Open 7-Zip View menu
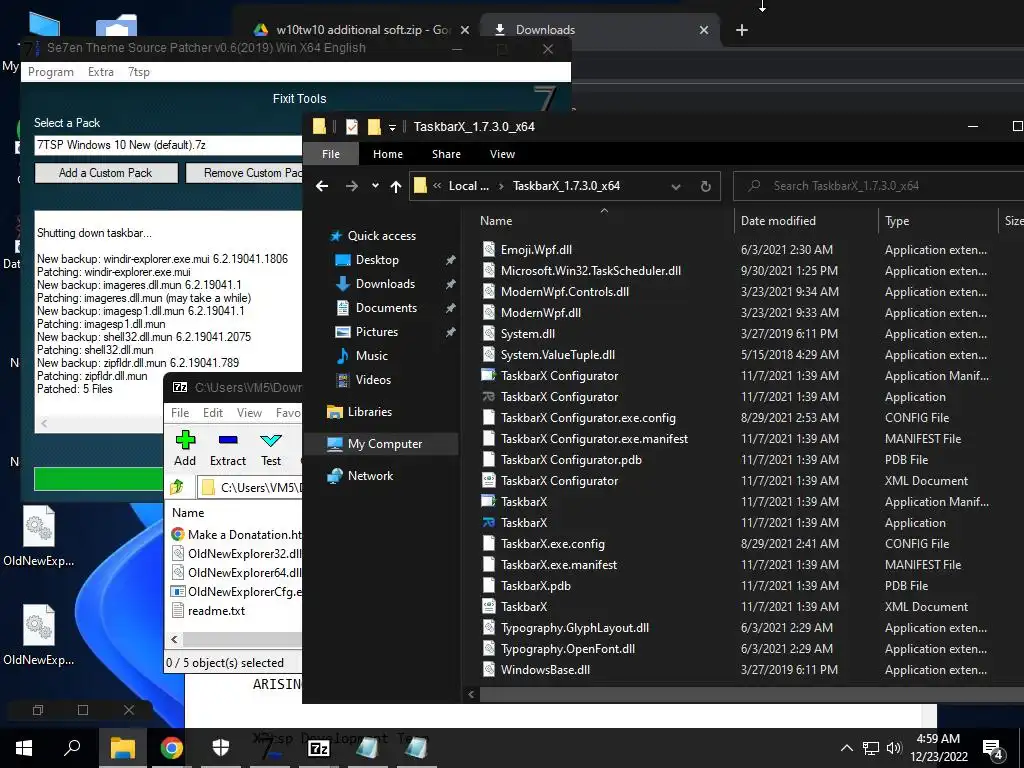1024x768 pixels. [x=249, y=413]
